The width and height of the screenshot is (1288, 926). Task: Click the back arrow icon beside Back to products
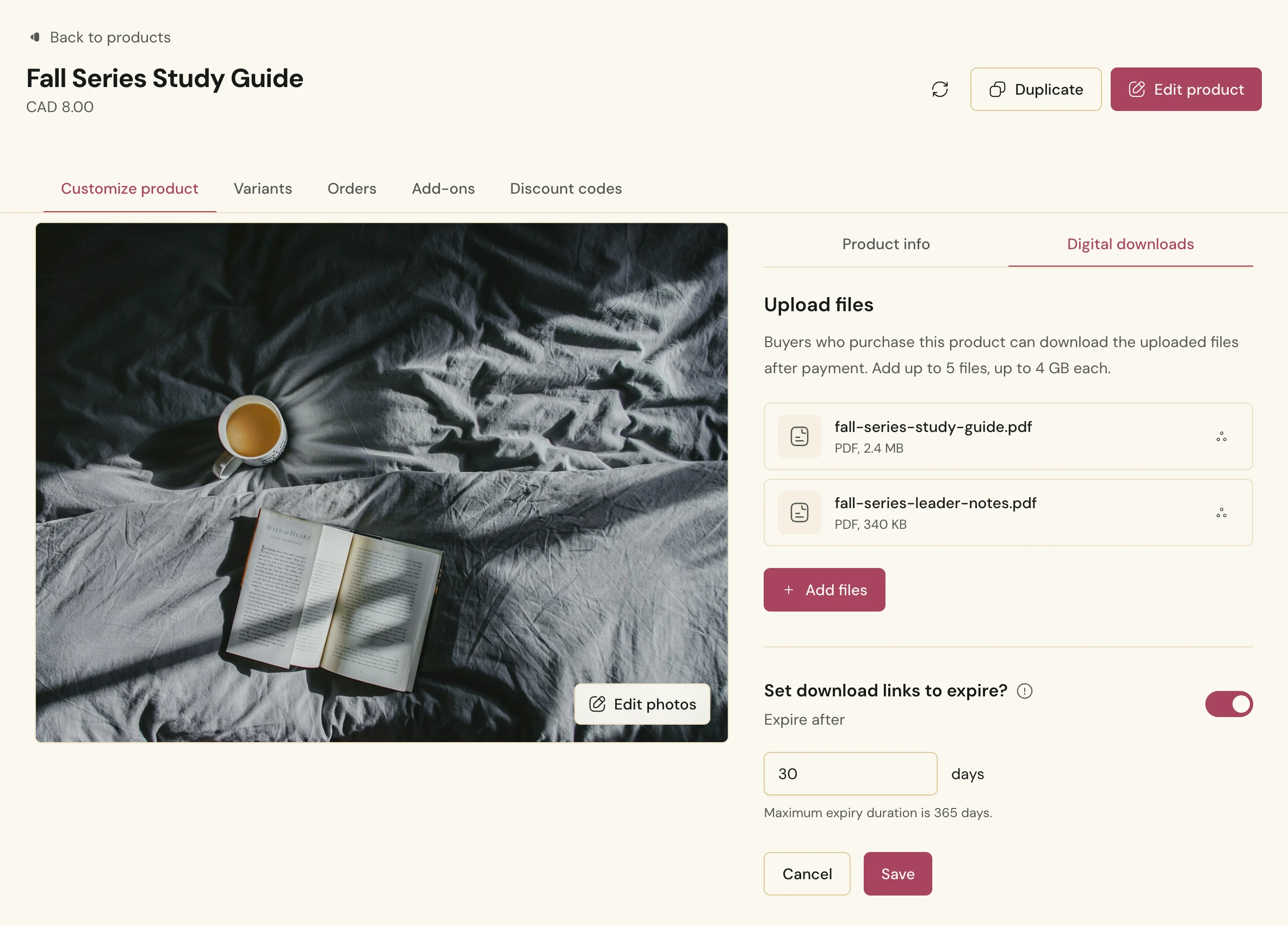(x=35, y=37)
